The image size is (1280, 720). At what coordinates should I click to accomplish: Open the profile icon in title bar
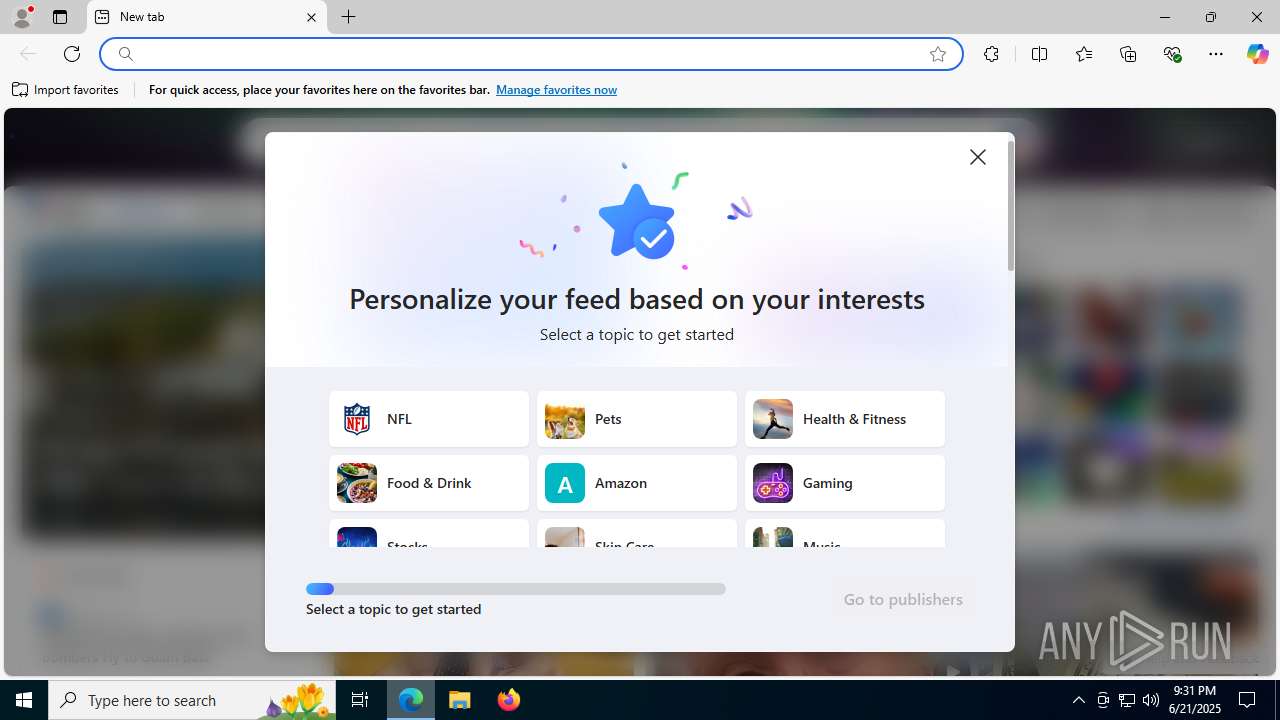click(22, 17)
